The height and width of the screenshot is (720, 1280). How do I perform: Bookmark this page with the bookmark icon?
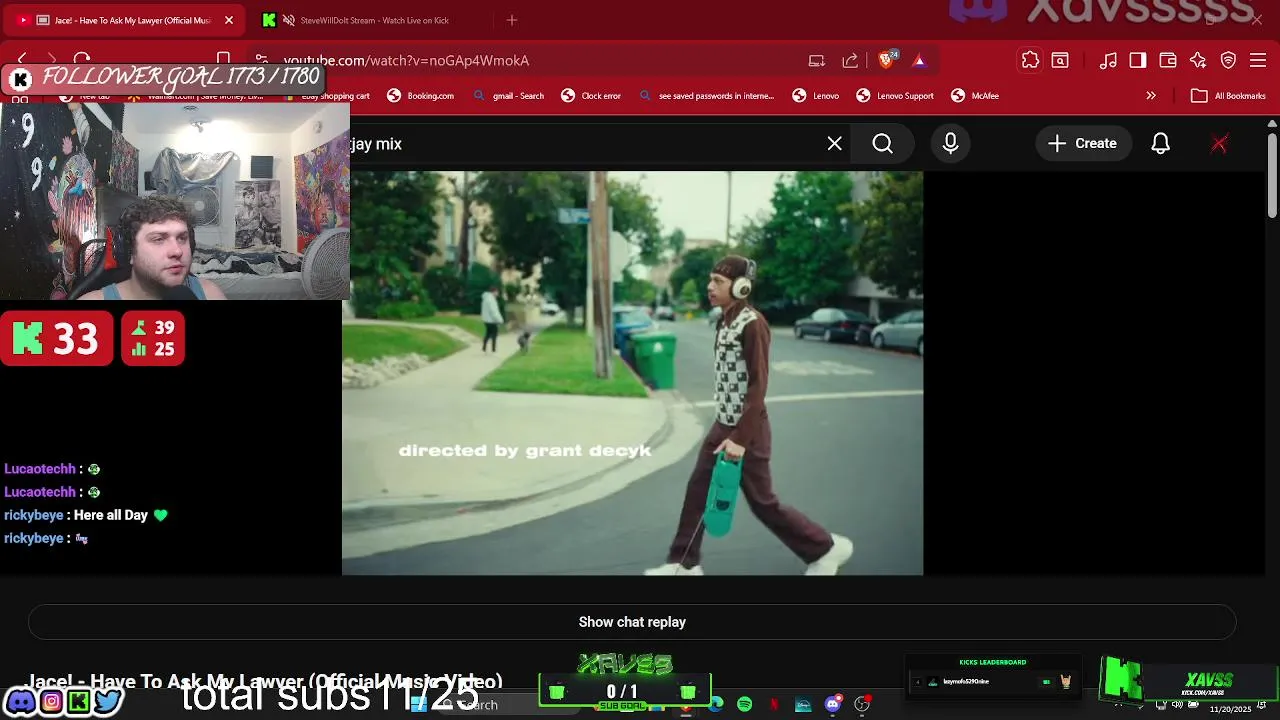point(224,60)
